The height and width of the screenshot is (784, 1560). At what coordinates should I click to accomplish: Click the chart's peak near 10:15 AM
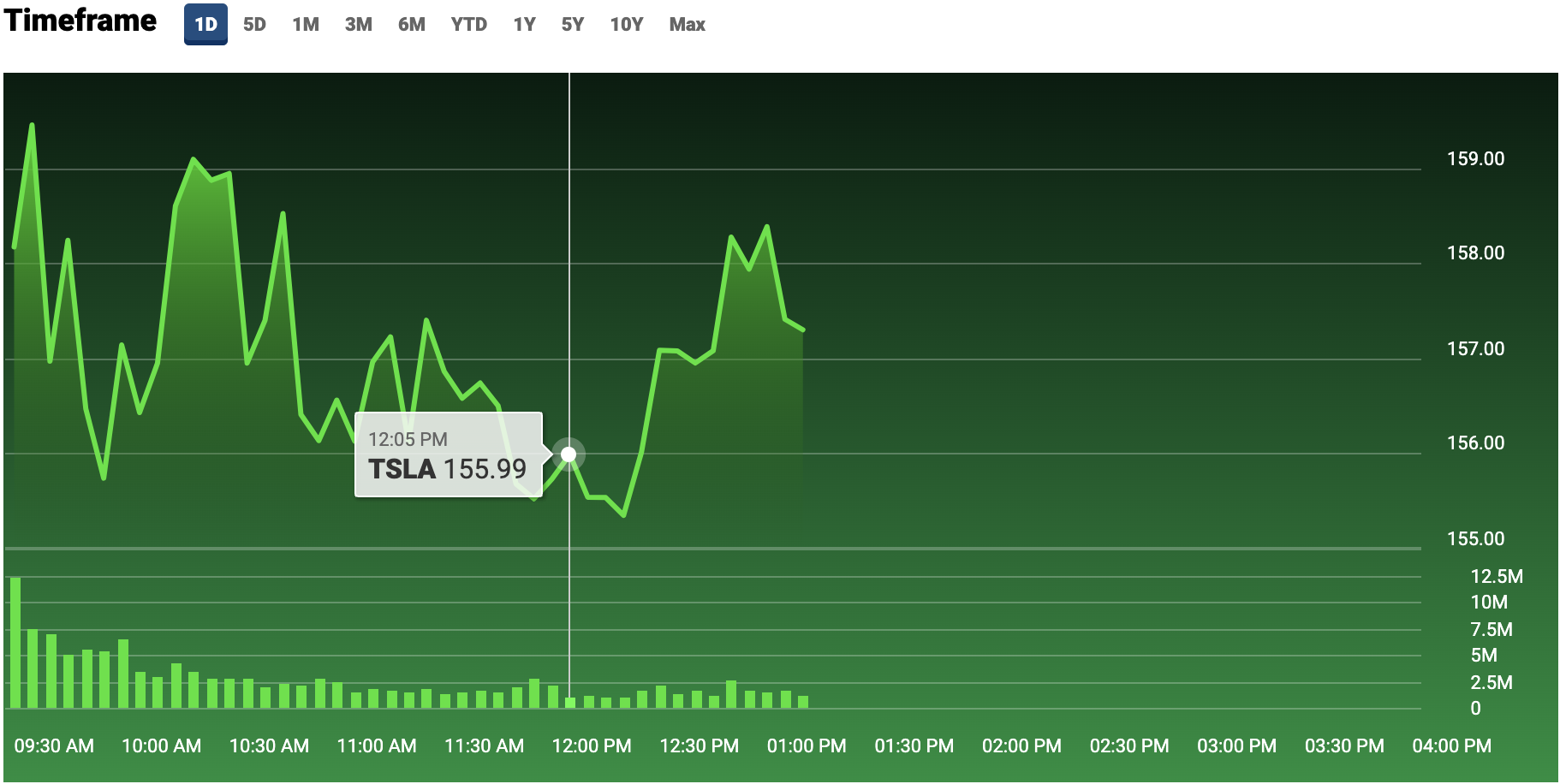[x=194, y=158]
